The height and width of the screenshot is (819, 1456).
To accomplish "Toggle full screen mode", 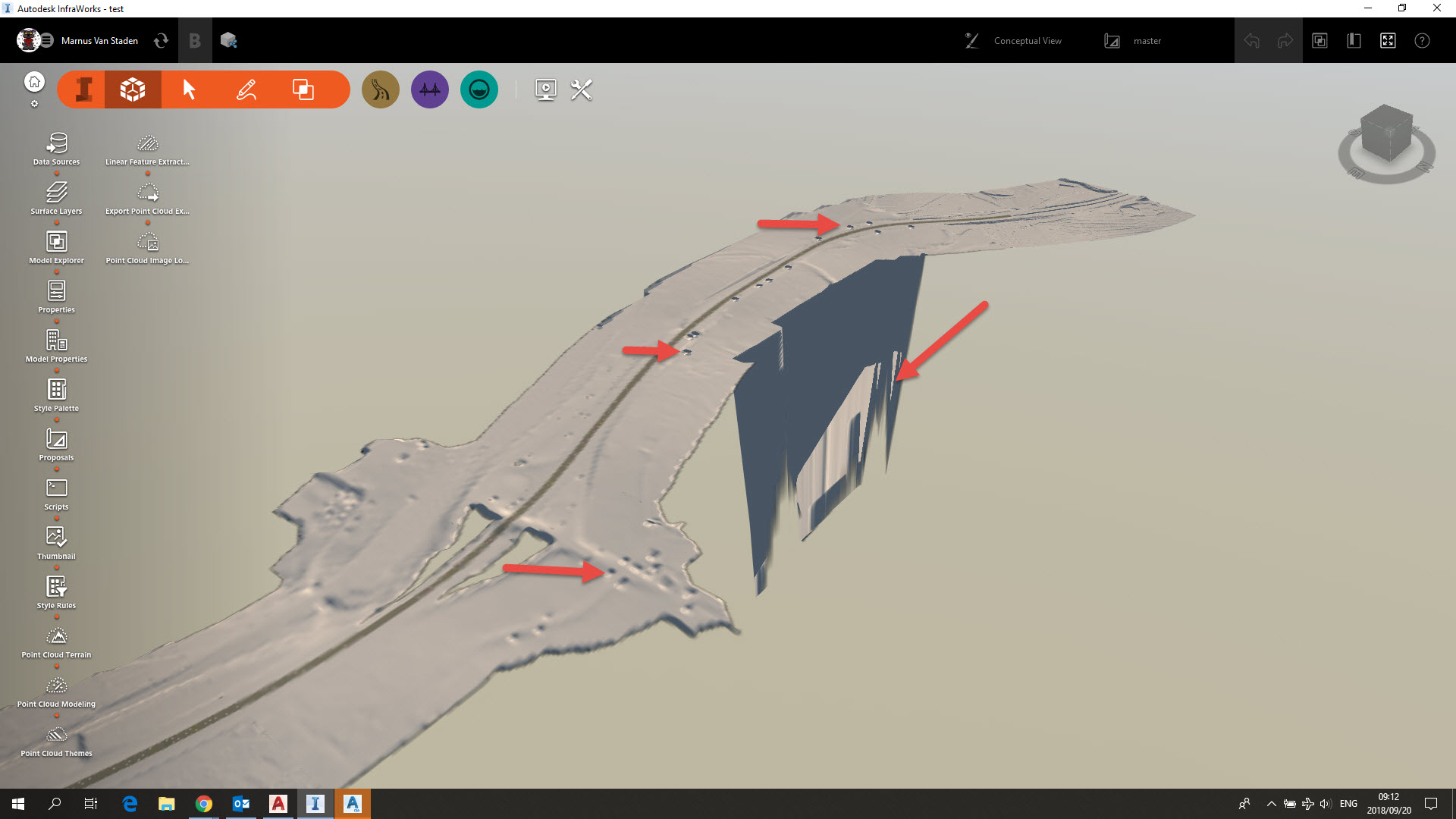I will [x=1388, y=40].
